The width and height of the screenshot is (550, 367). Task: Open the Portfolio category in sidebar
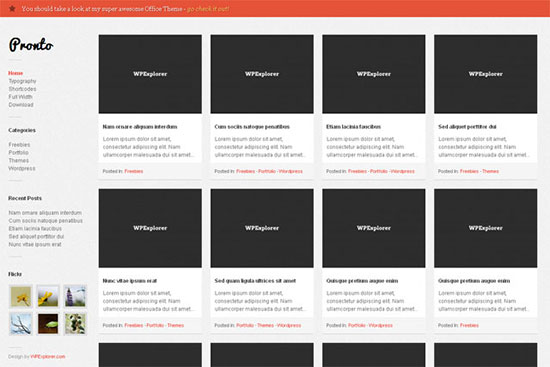[x=19, y=153]
